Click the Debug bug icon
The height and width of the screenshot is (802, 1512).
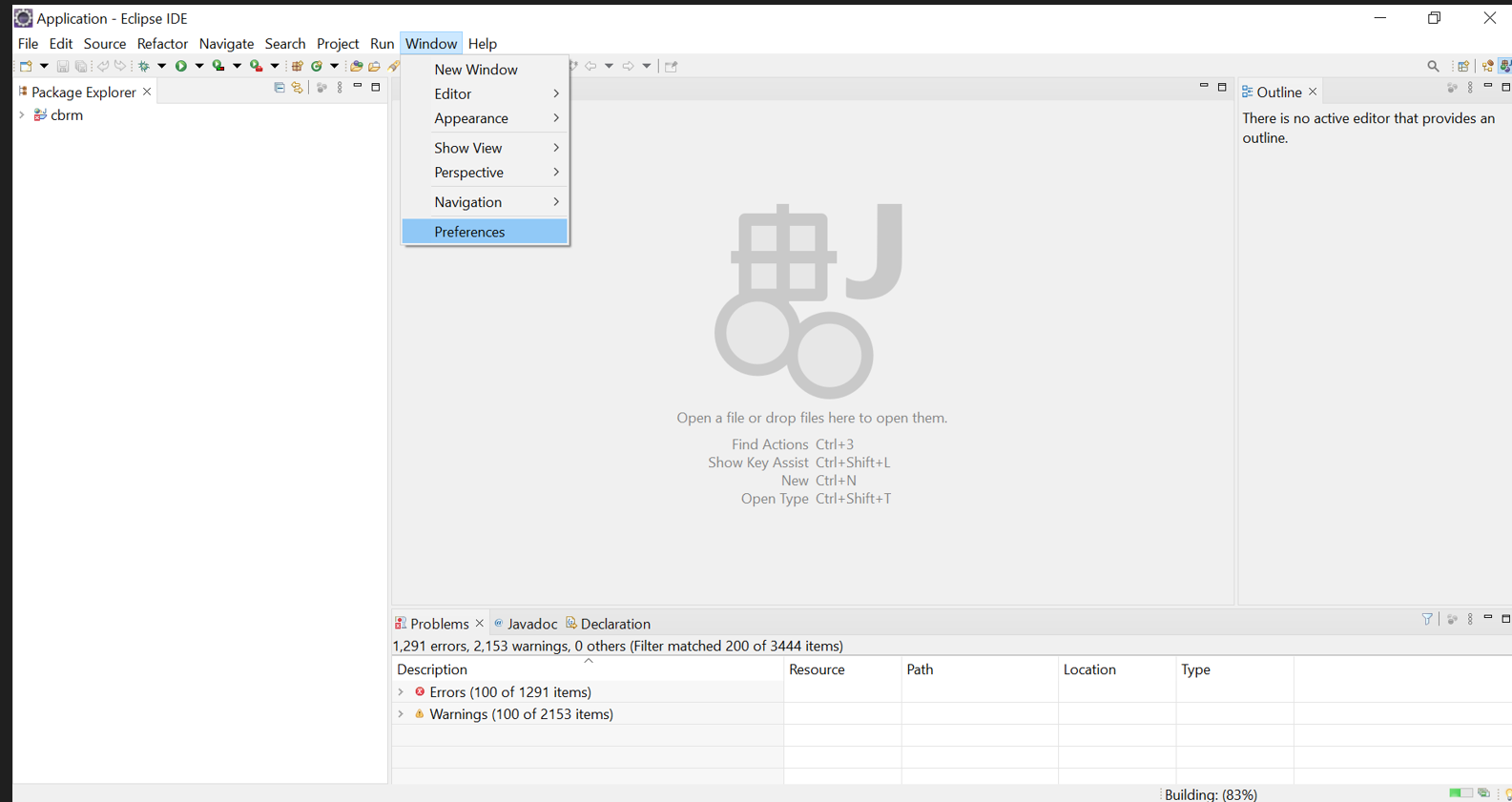tap(144, 66)
